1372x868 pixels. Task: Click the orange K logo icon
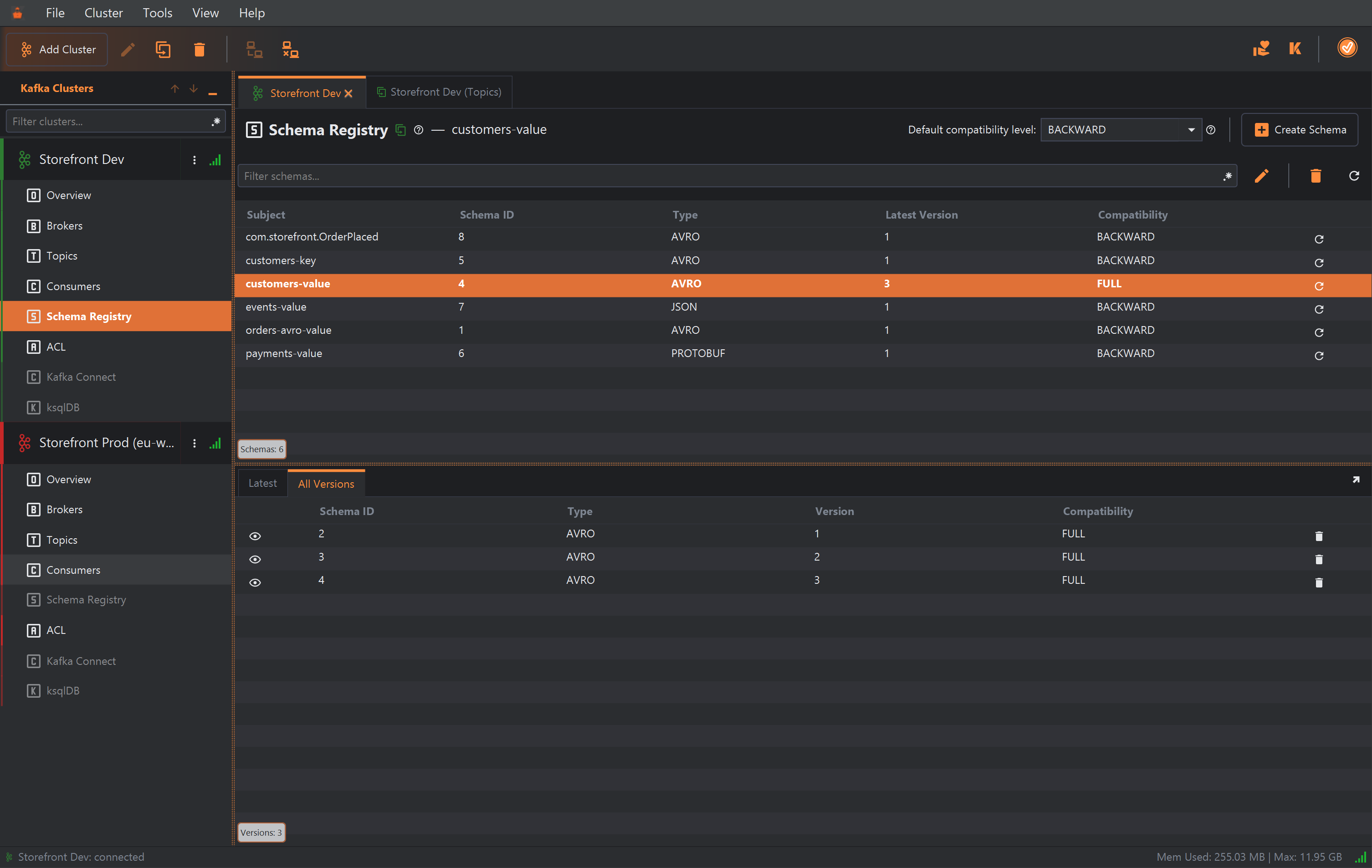(x=1295, y=48)
